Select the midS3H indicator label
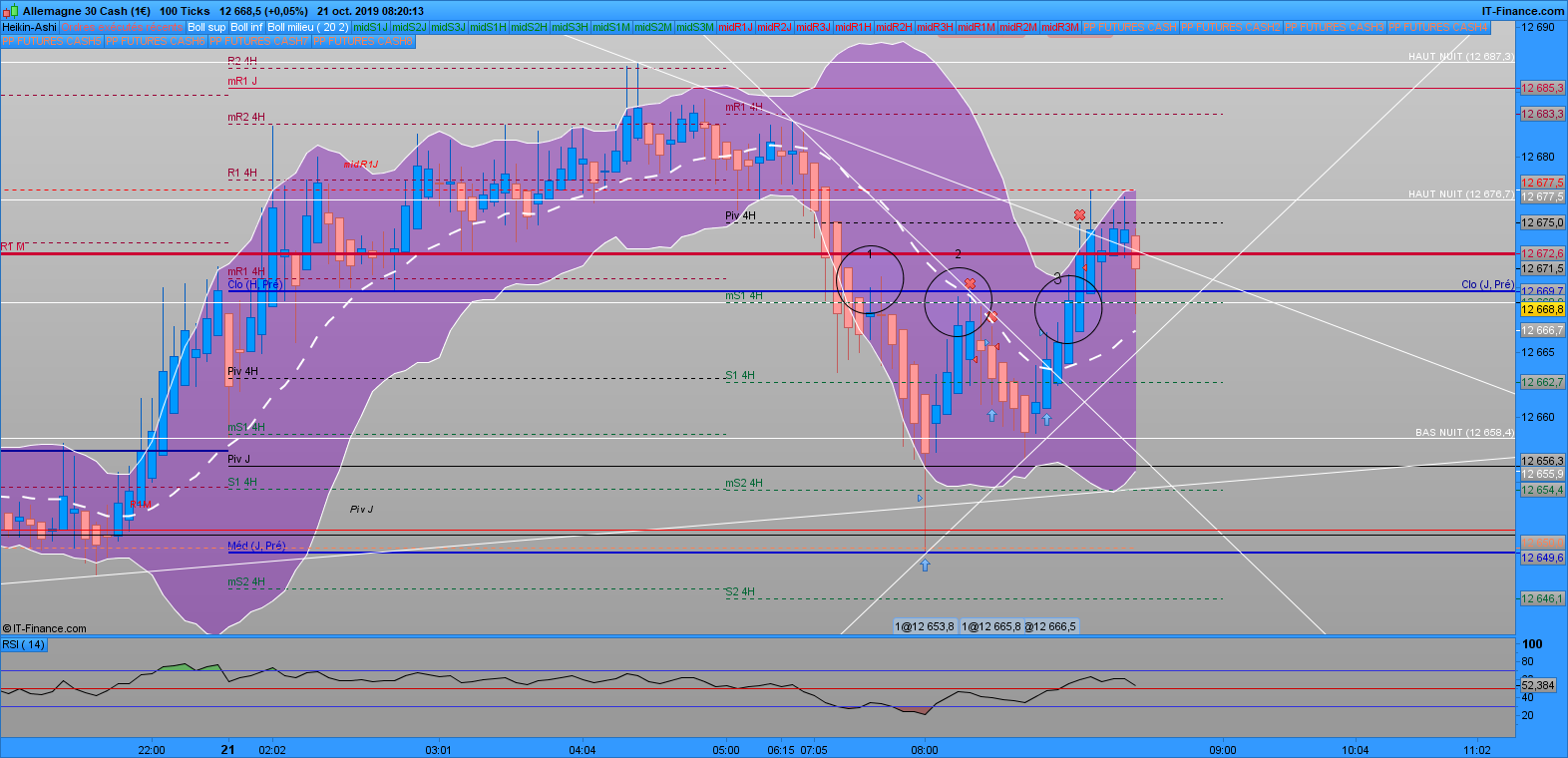Viewport: 1568px width, 758px height. (x=570, y=27)
